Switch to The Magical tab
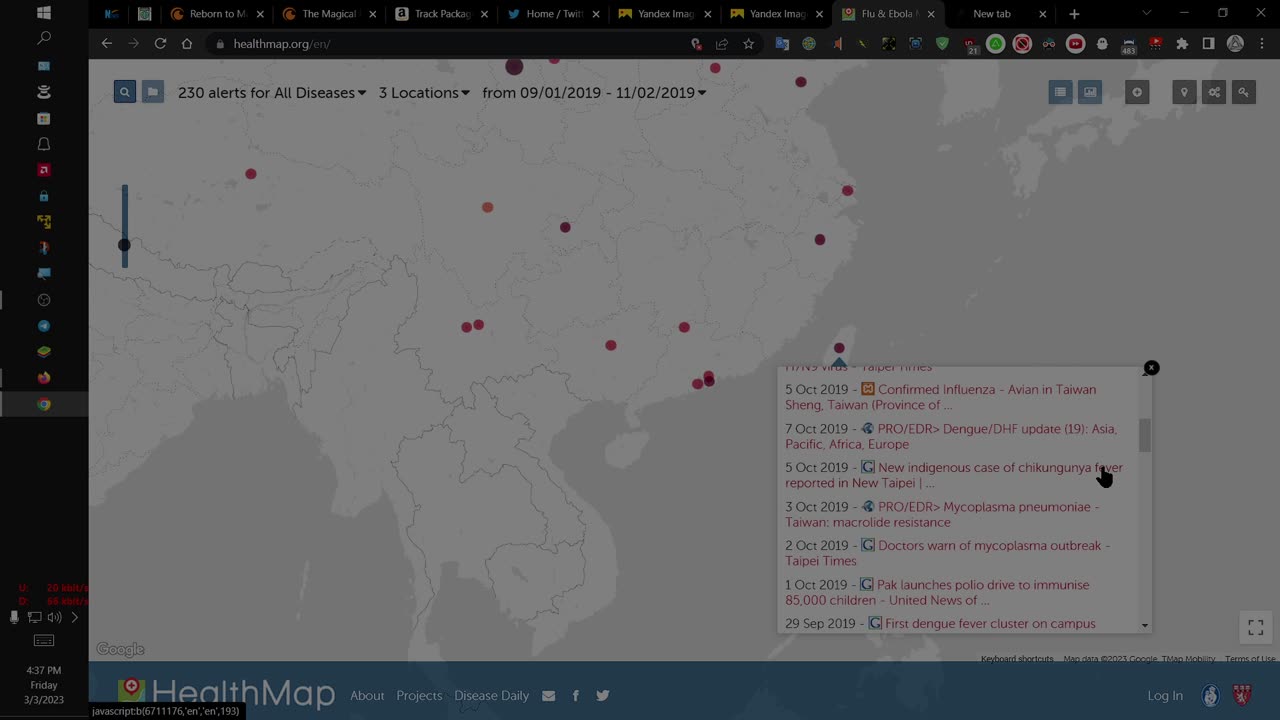Image resolution: width=1280 pixels, height=720 pixels. click(329, 14)
